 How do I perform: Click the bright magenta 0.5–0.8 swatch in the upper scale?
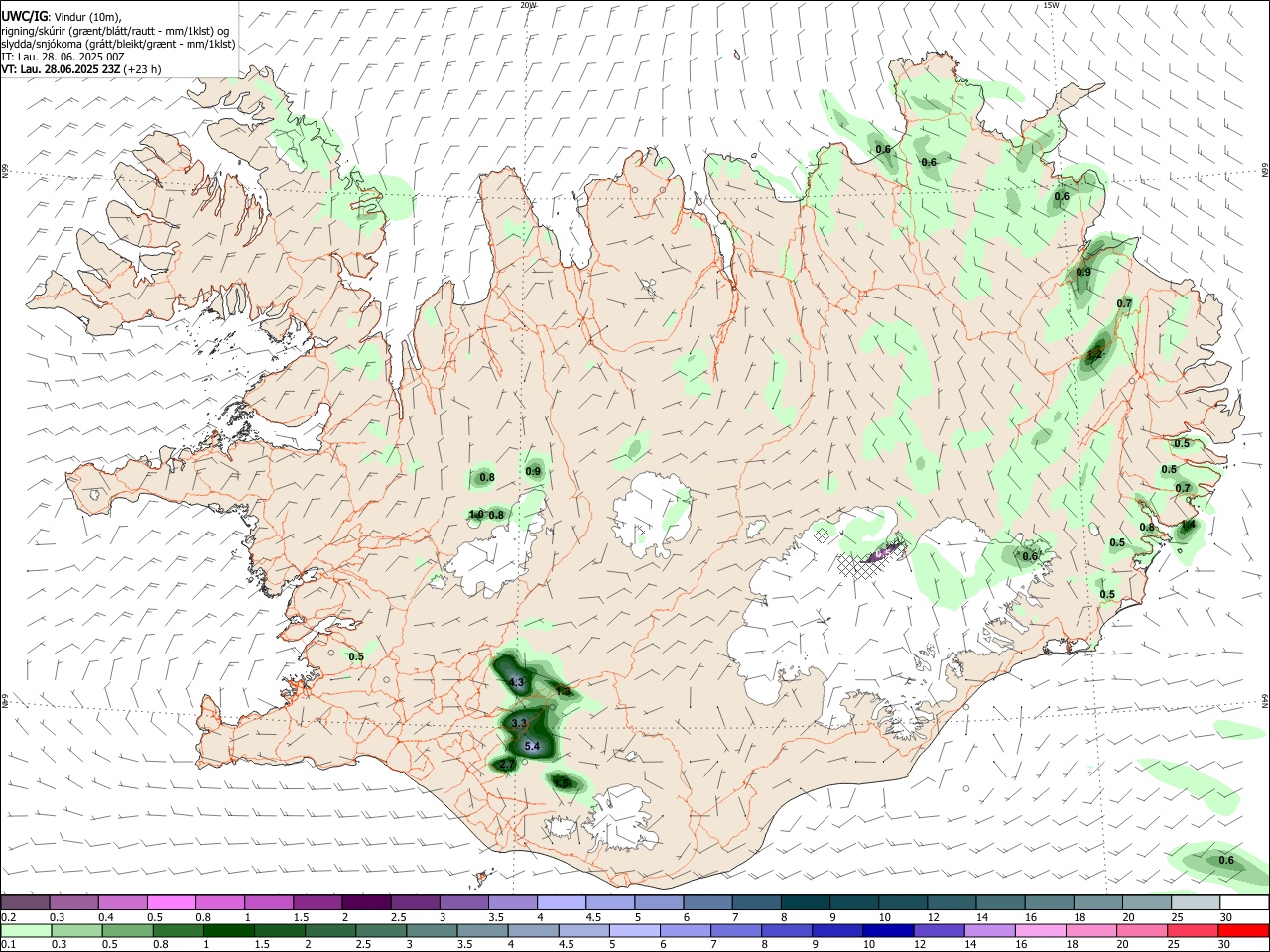coord(173,903)
